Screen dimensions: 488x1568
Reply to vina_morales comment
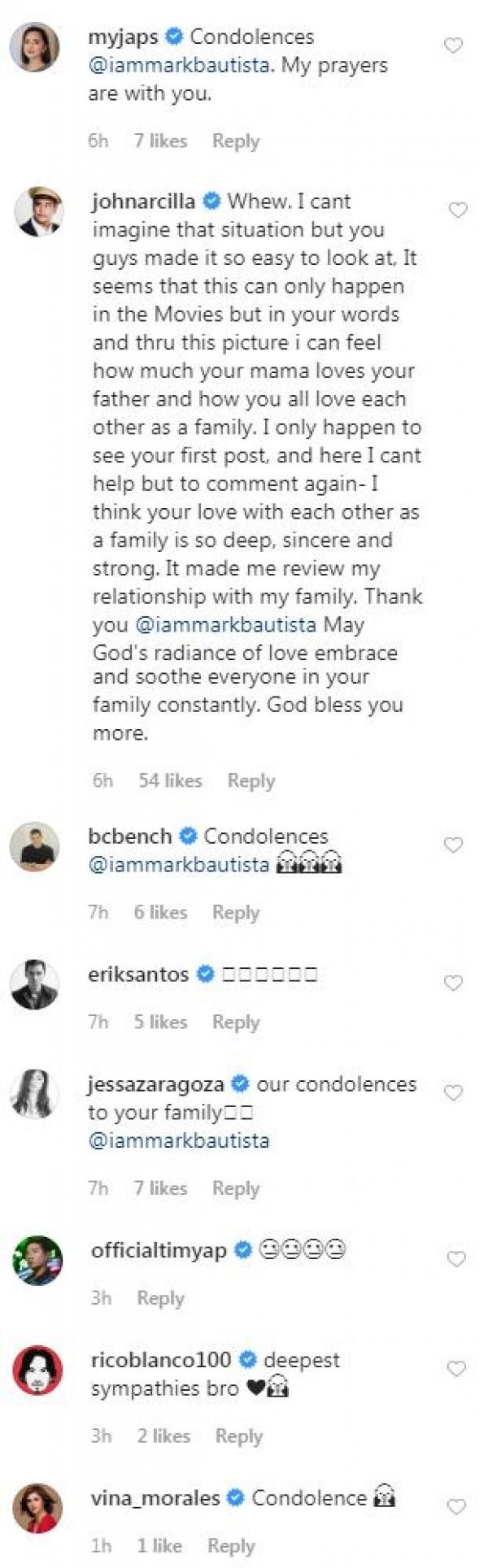click(x=231, y=1546)
